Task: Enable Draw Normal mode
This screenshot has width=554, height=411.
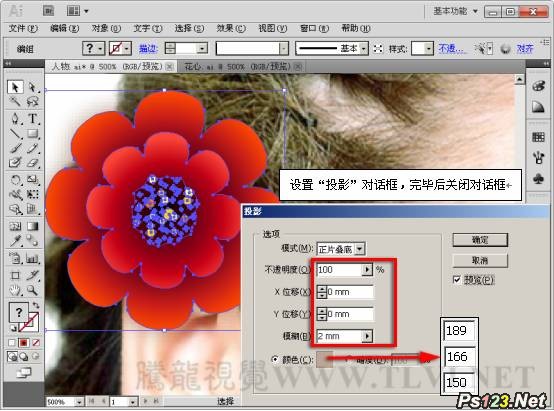Action: point(12,357)
